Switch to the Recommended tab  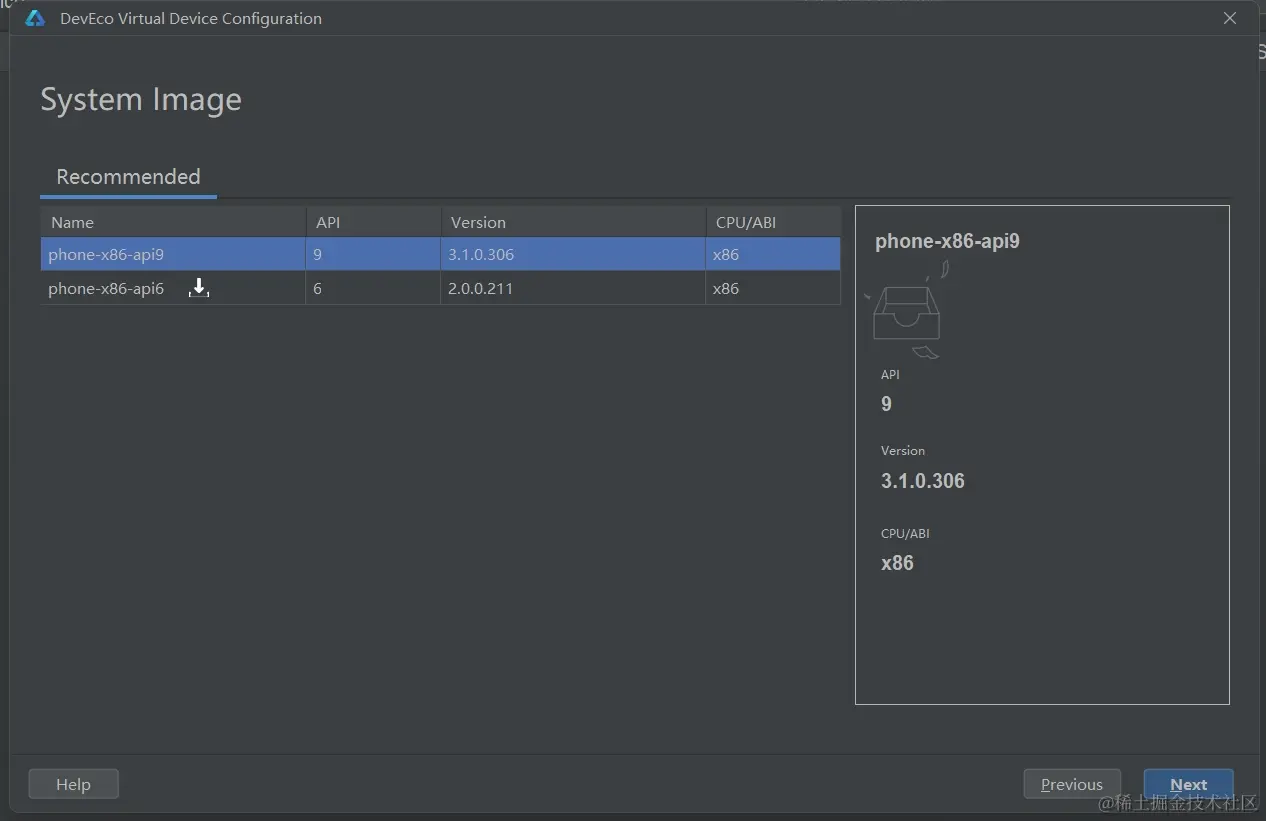click(x=128, y=177)
